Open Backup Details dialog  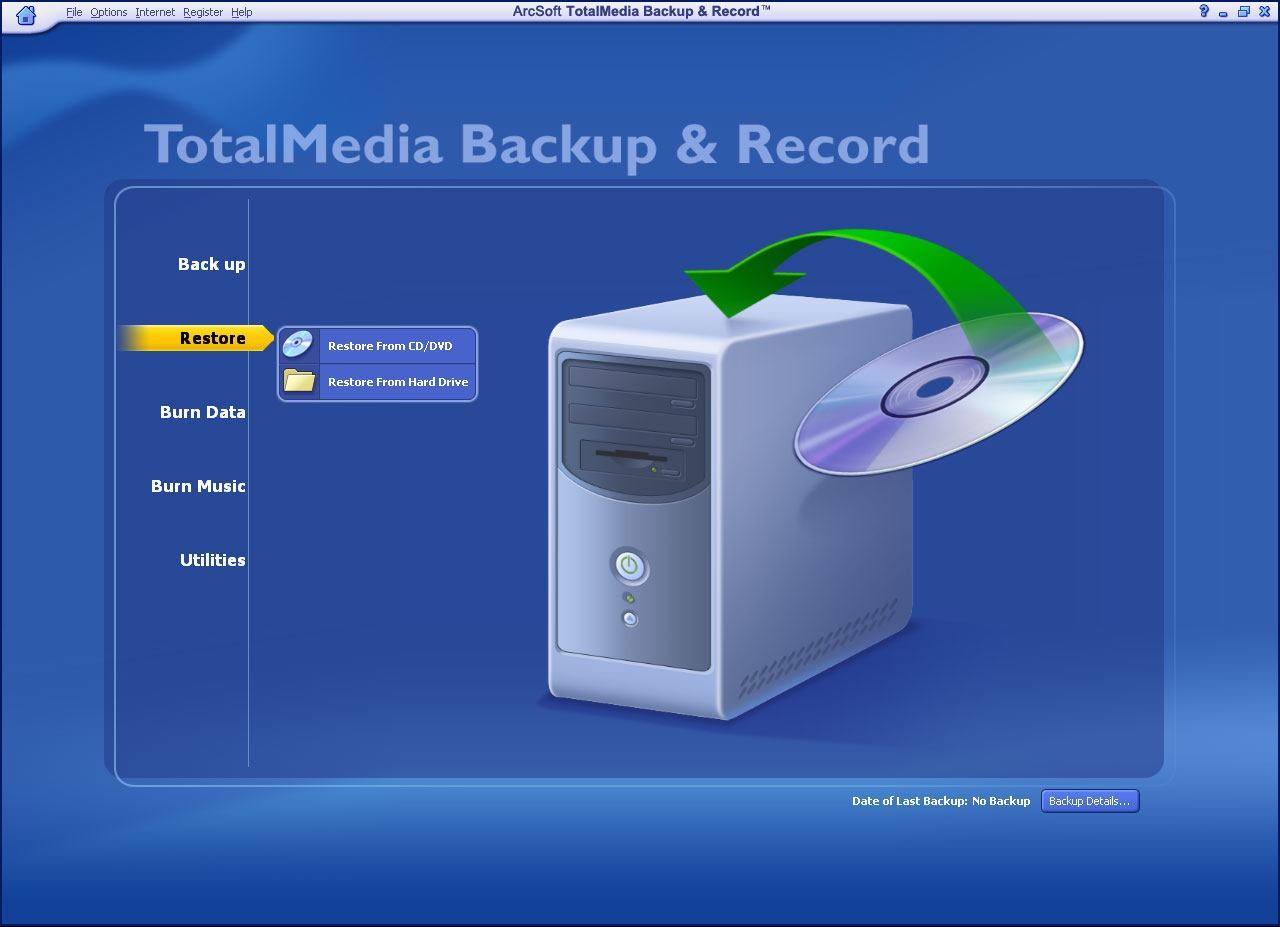coord(1090,801)
